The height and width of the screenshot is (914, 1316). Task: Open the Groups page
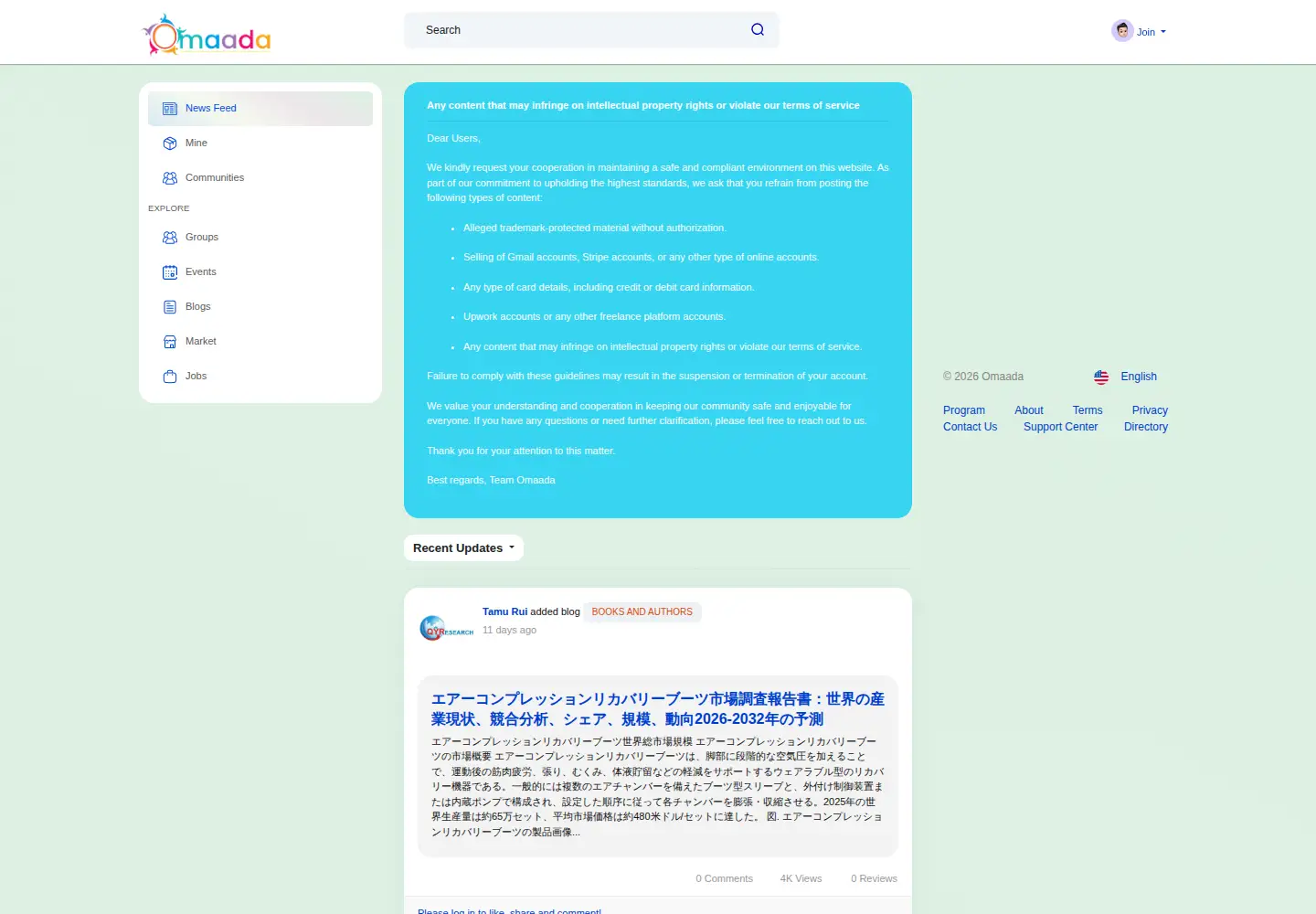[x=260, y=238]
